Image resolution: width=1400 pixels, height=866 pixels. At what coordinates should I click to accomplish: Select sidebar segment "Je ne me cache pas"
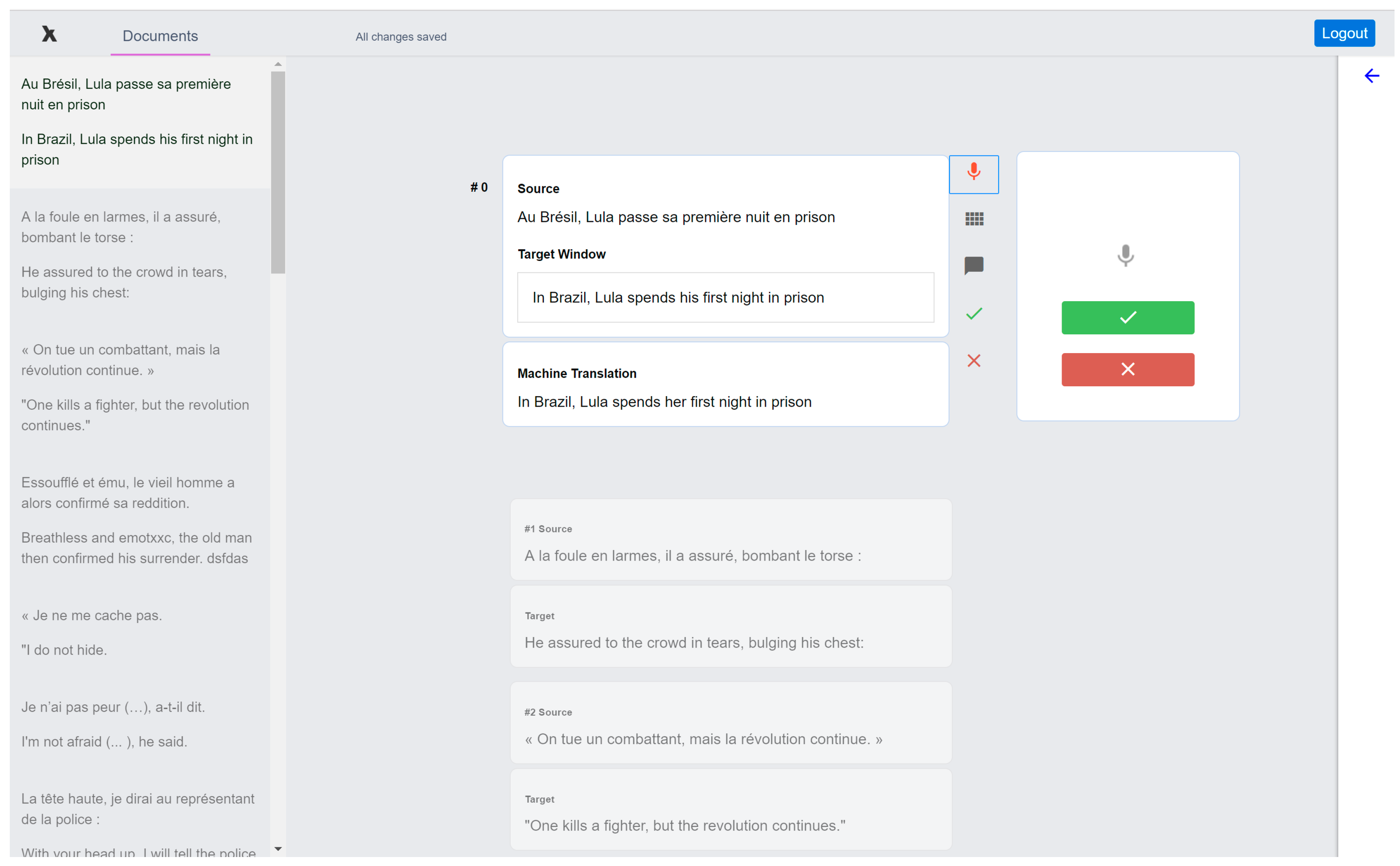coord(92,616)
